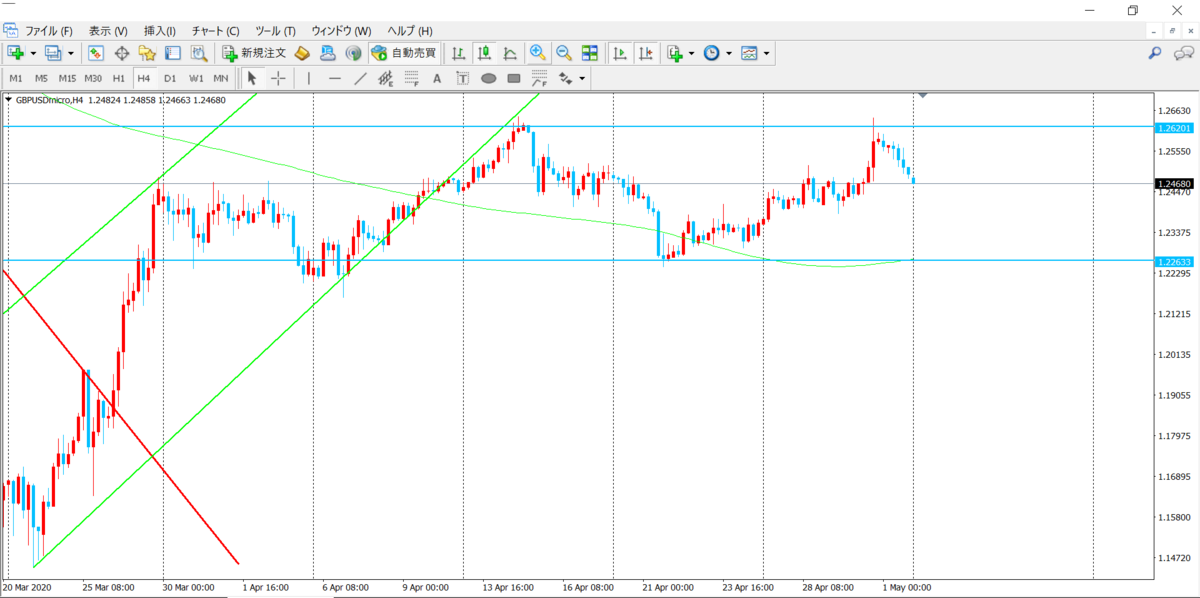The height and width of the screenshot is (598, 1200).
Task: Expand the templates dropdown arrow
Action: 766,53
